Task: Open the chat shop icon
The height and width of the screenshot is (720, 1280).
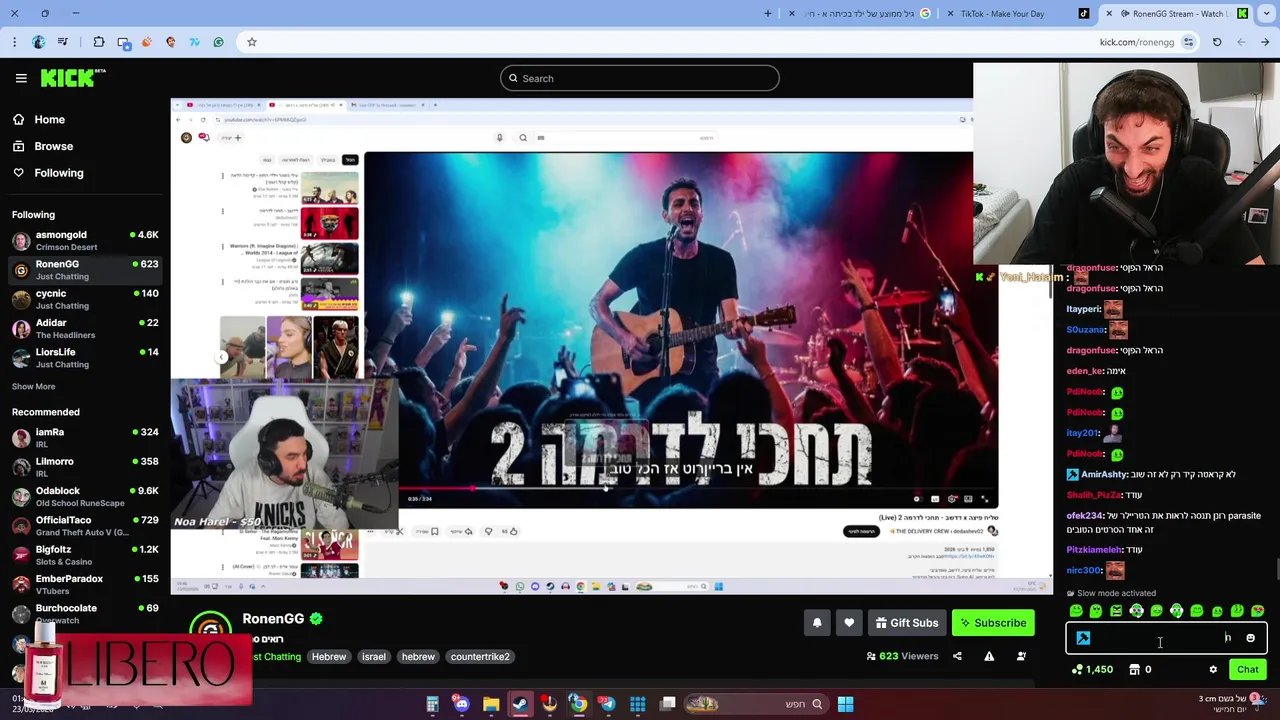Action: click(1134, 670)
